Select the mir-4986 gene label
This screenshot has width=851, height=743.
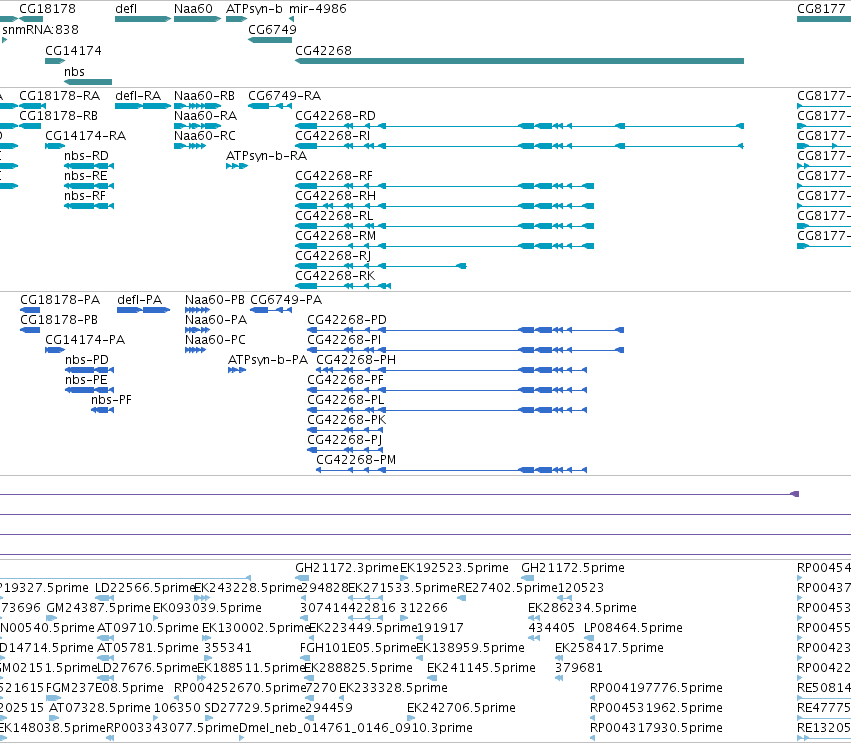tap(317, 9)
